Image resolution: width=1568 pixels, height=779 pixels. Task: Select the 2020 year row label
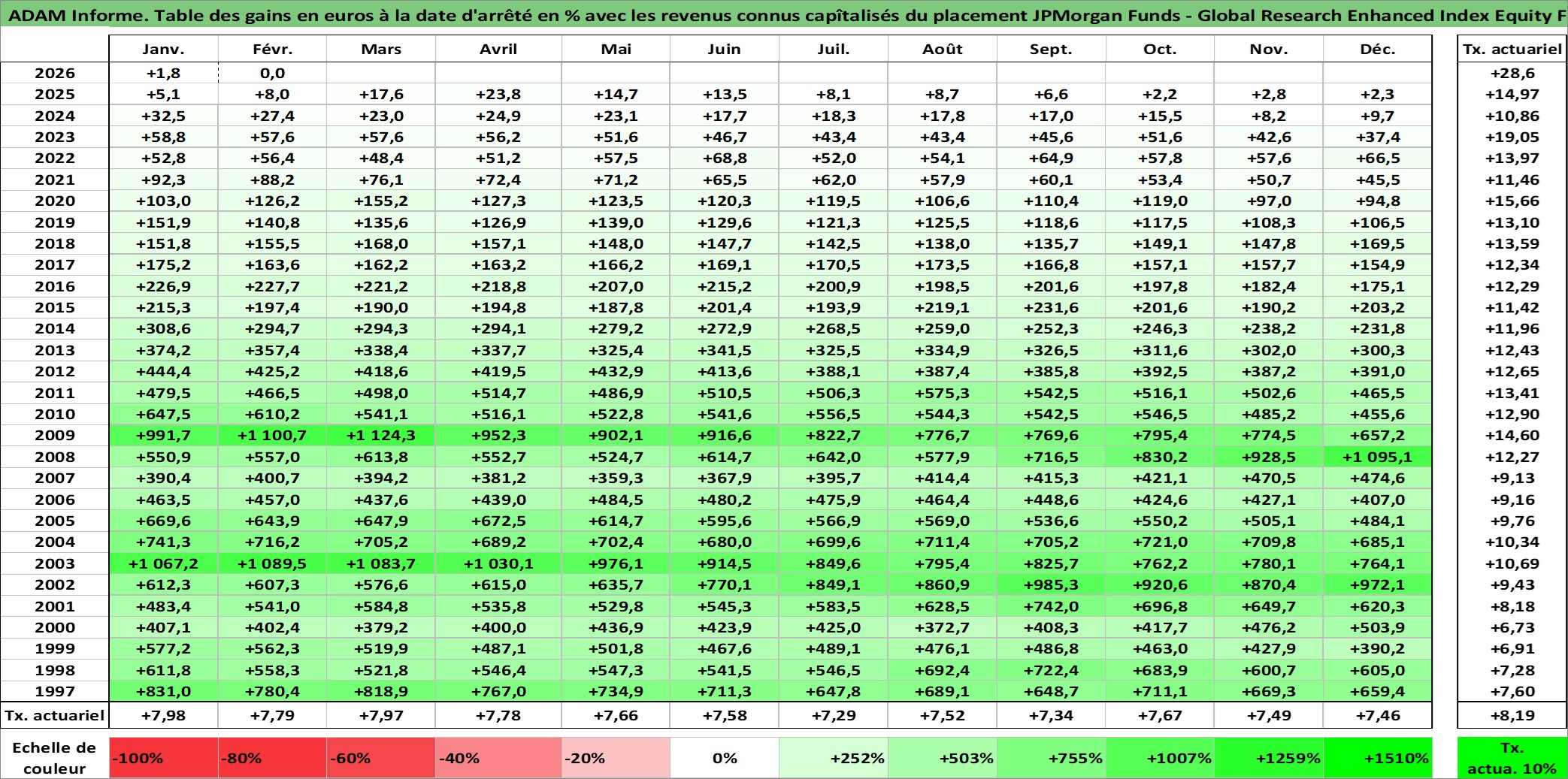[55, 201]
